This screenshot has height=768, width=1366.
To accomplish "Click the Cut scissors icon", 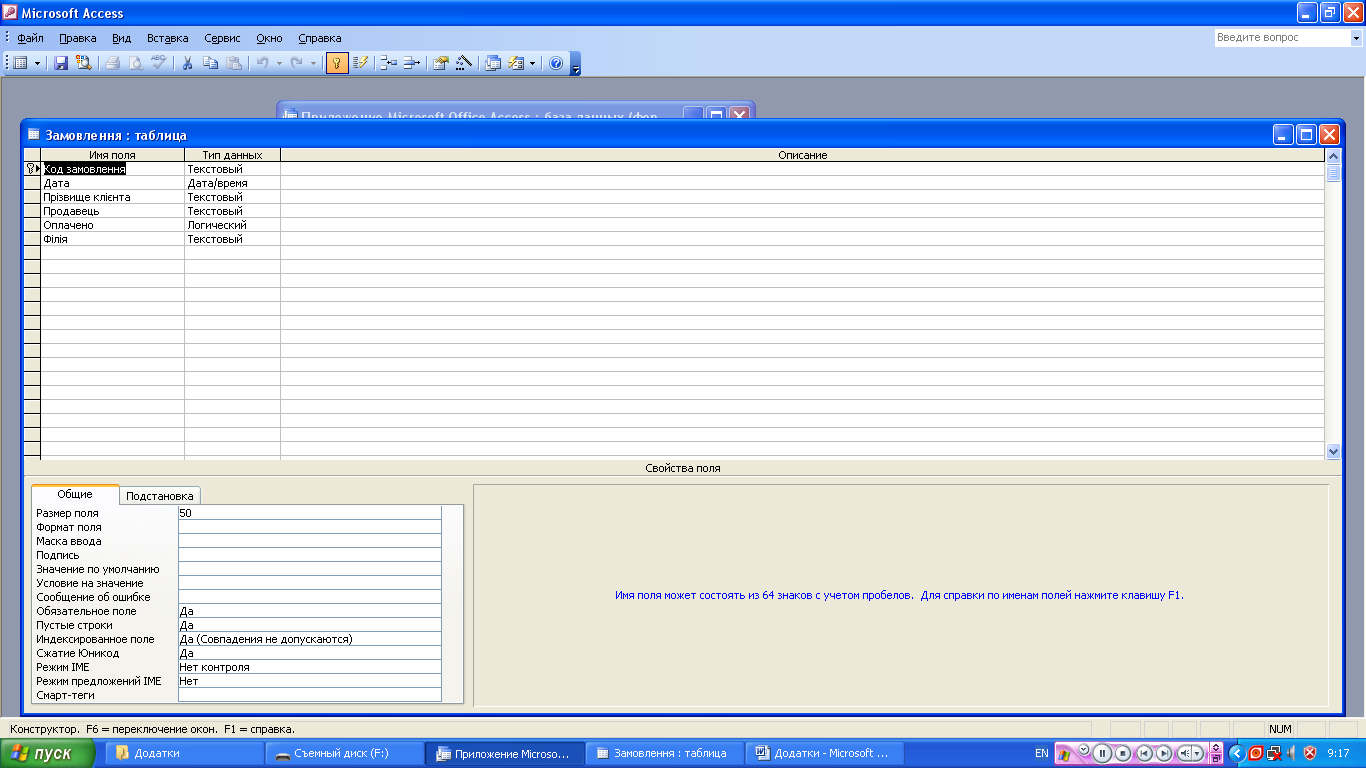I will [187, 63].
